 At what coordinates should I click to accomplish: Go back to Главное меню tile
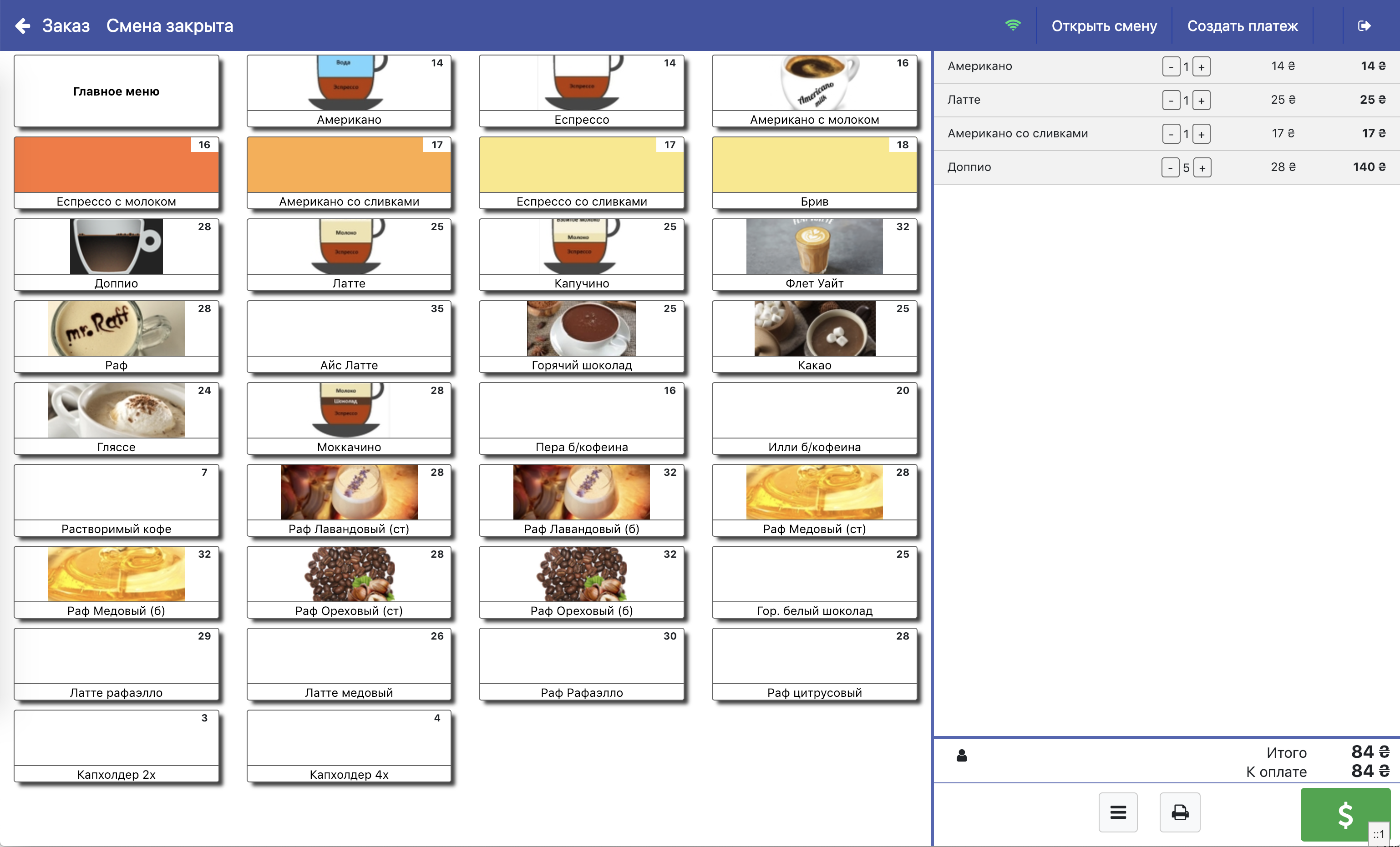coord(116,91)
